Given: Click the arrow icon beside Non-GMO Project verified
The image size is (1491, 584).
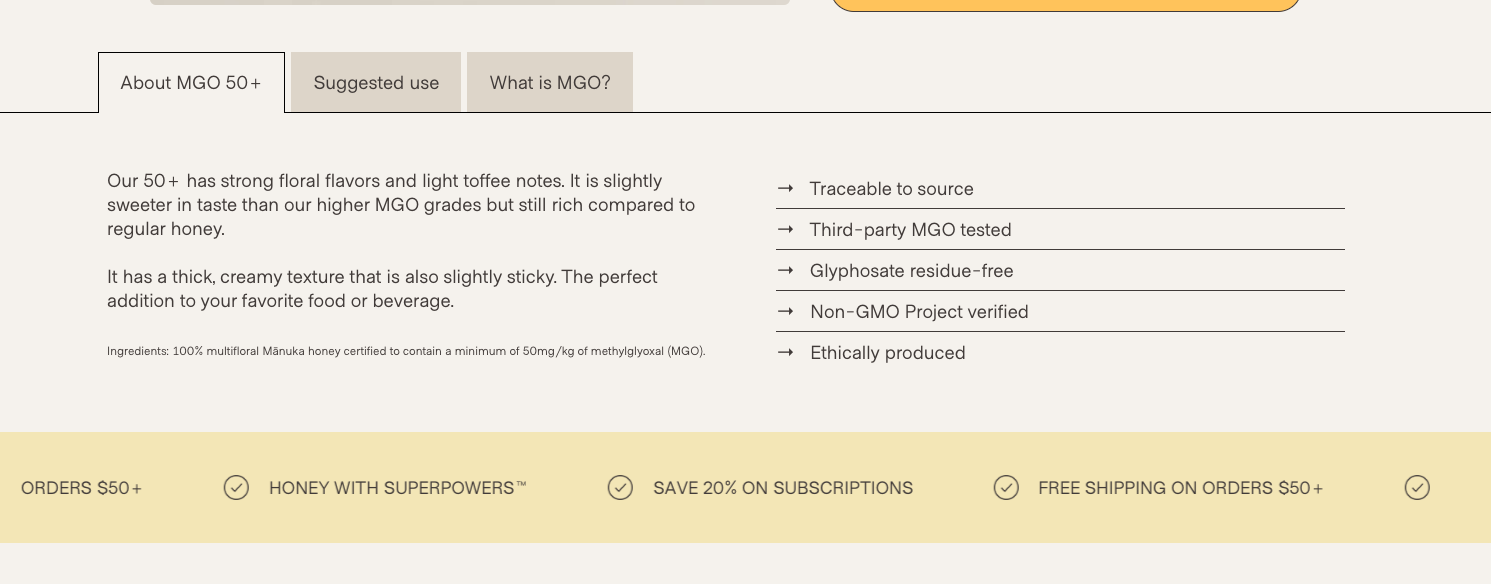Looking at the screenshot, I should click(x=786, y=311).
